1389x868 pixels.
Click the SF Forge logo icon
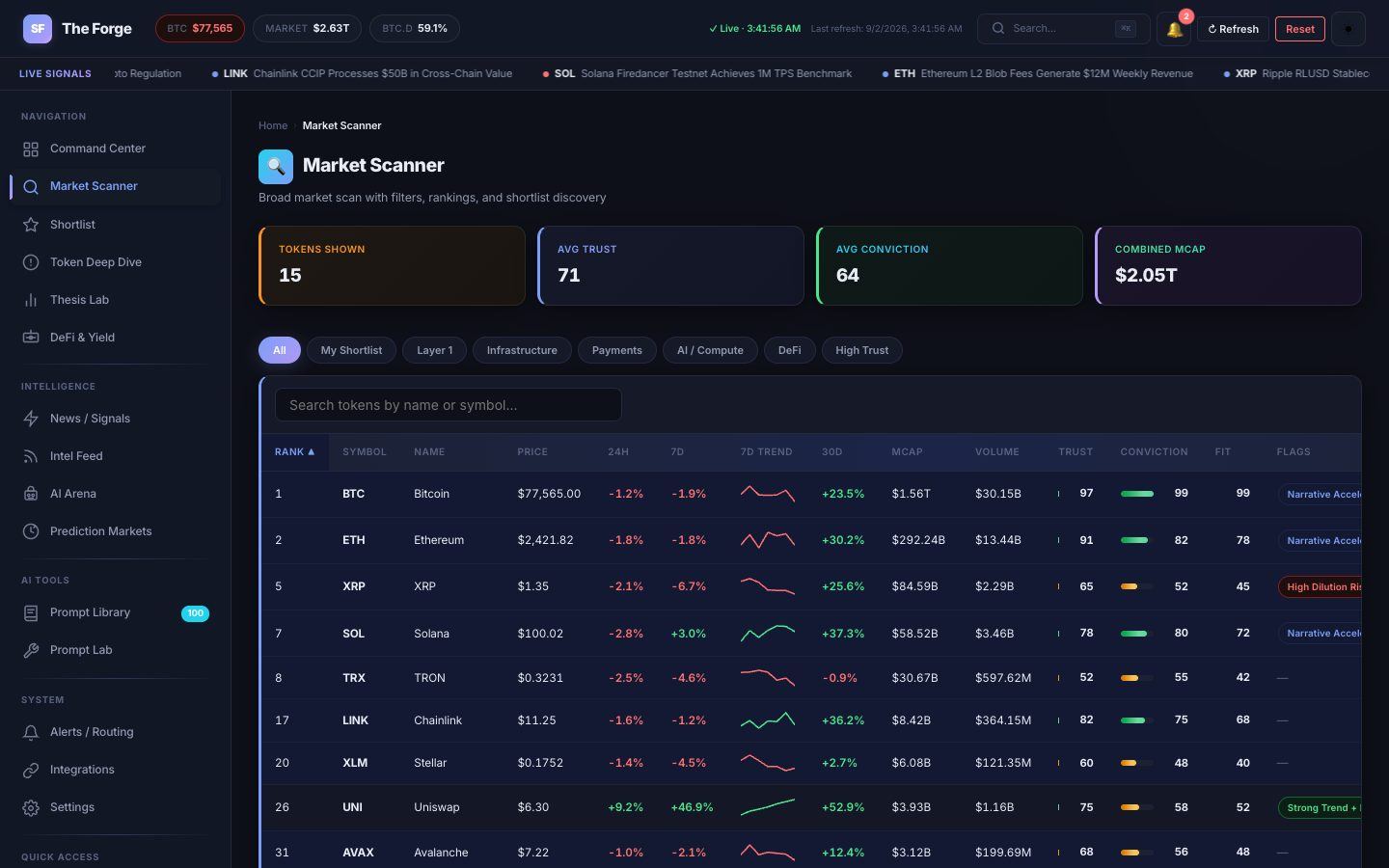point(38,29)
